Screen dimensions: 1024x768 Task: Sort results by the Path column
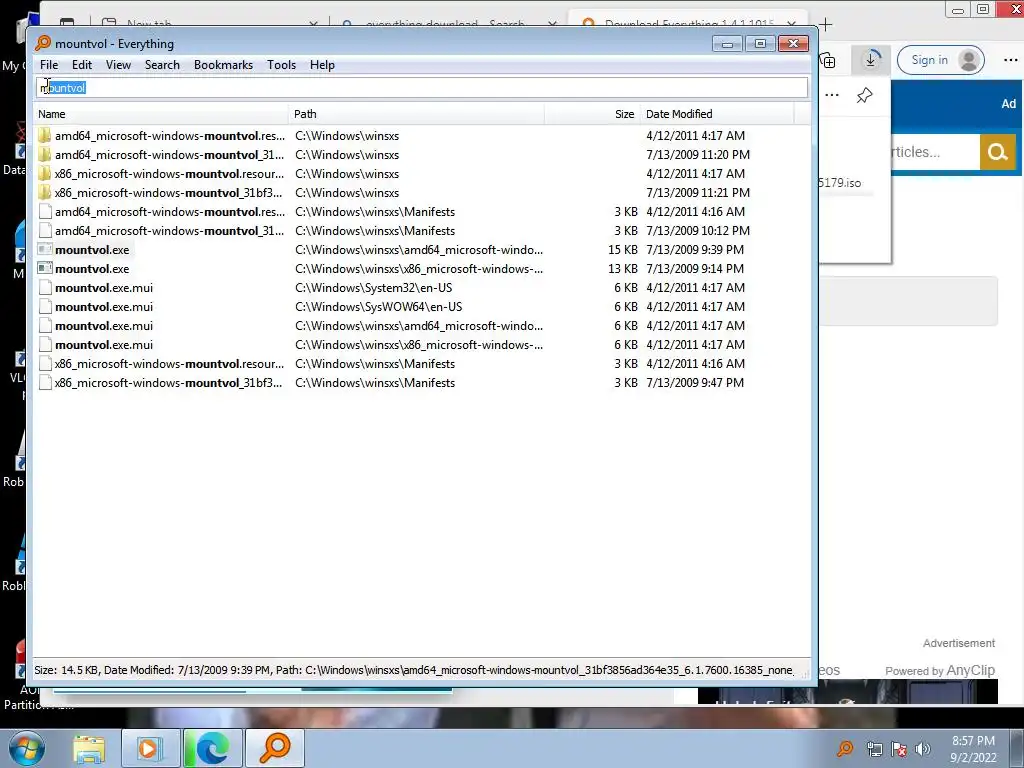point(416,114)
